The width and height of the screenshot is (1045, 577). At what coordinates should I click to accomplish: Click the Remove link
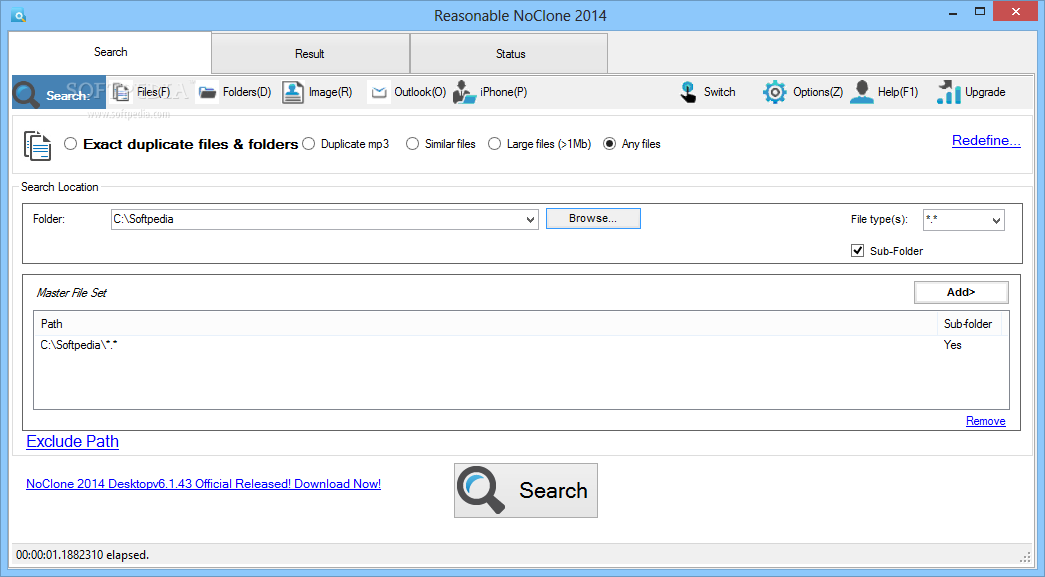coord(986,421)
